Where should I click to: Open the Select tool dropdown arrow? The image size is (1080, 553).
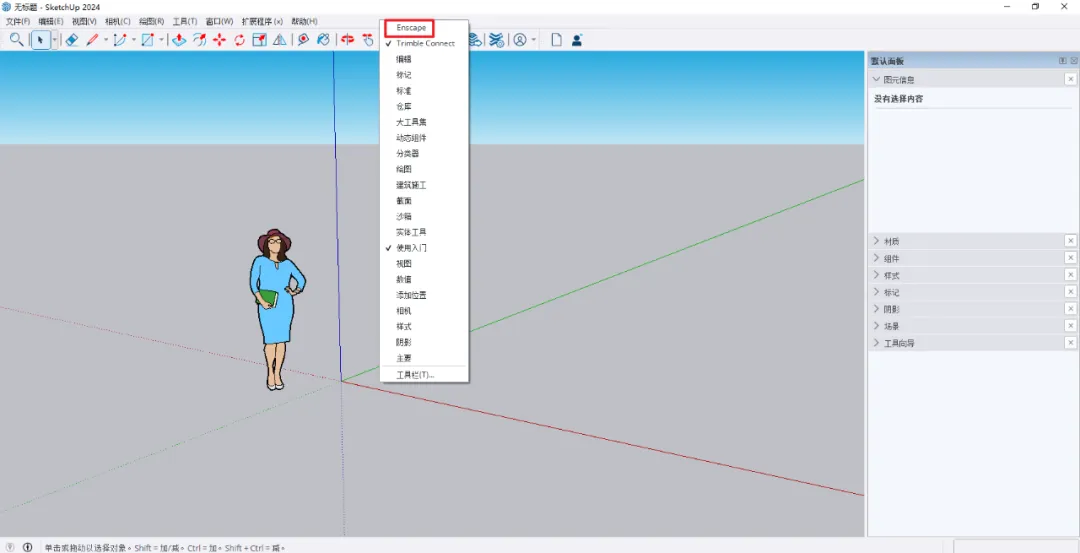pos(54,40)
